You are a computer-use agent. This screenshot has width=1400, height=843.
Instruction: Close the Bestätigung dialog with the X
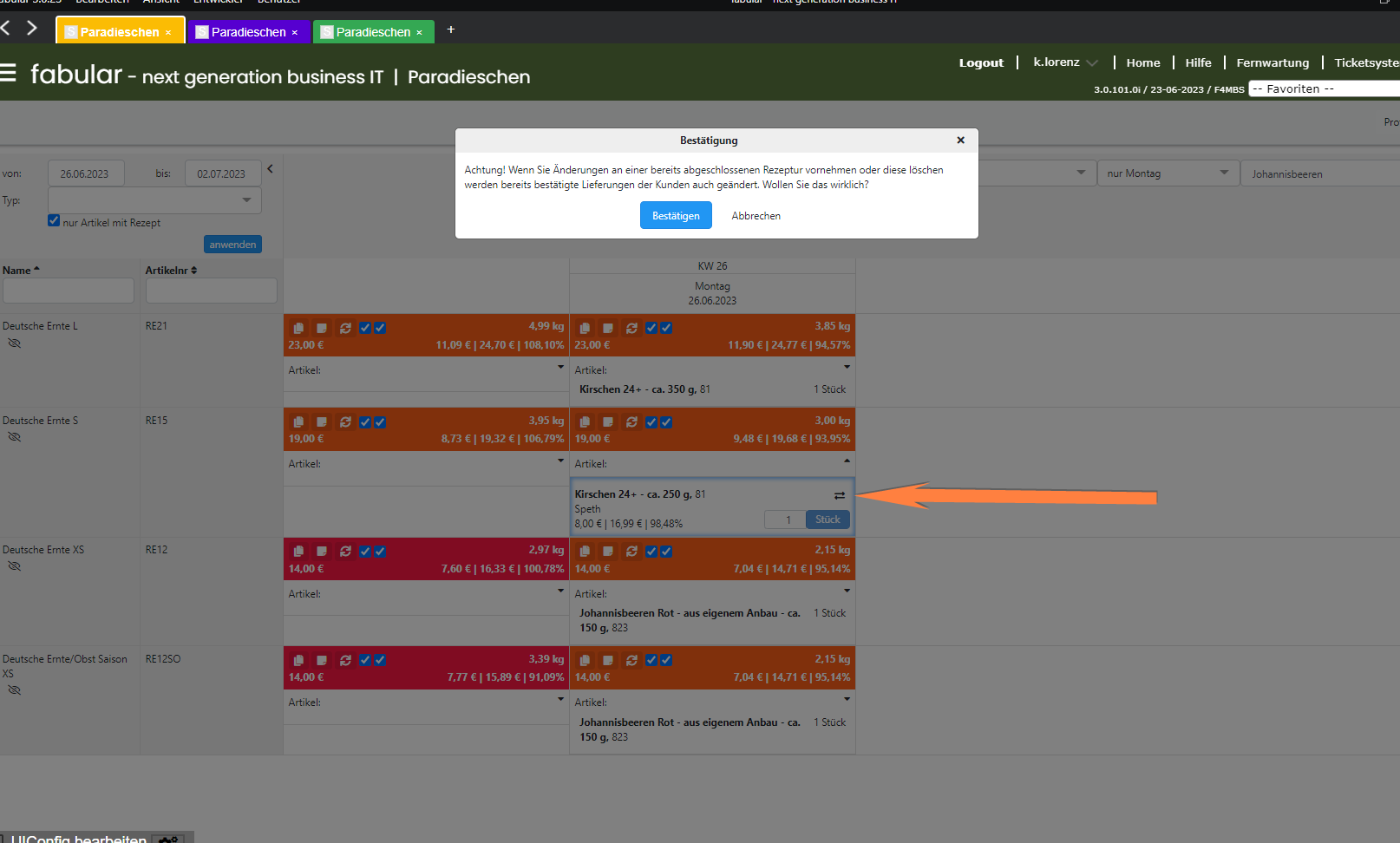point(960,140)
